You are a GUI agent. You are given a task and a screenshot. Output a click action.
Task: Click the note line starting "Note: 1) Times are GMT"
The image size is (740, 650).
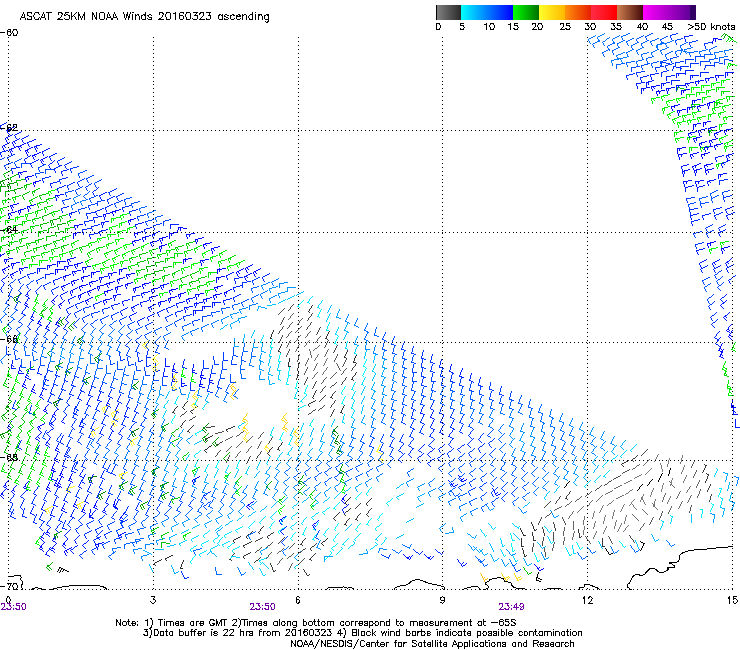[x=316, y=623]
